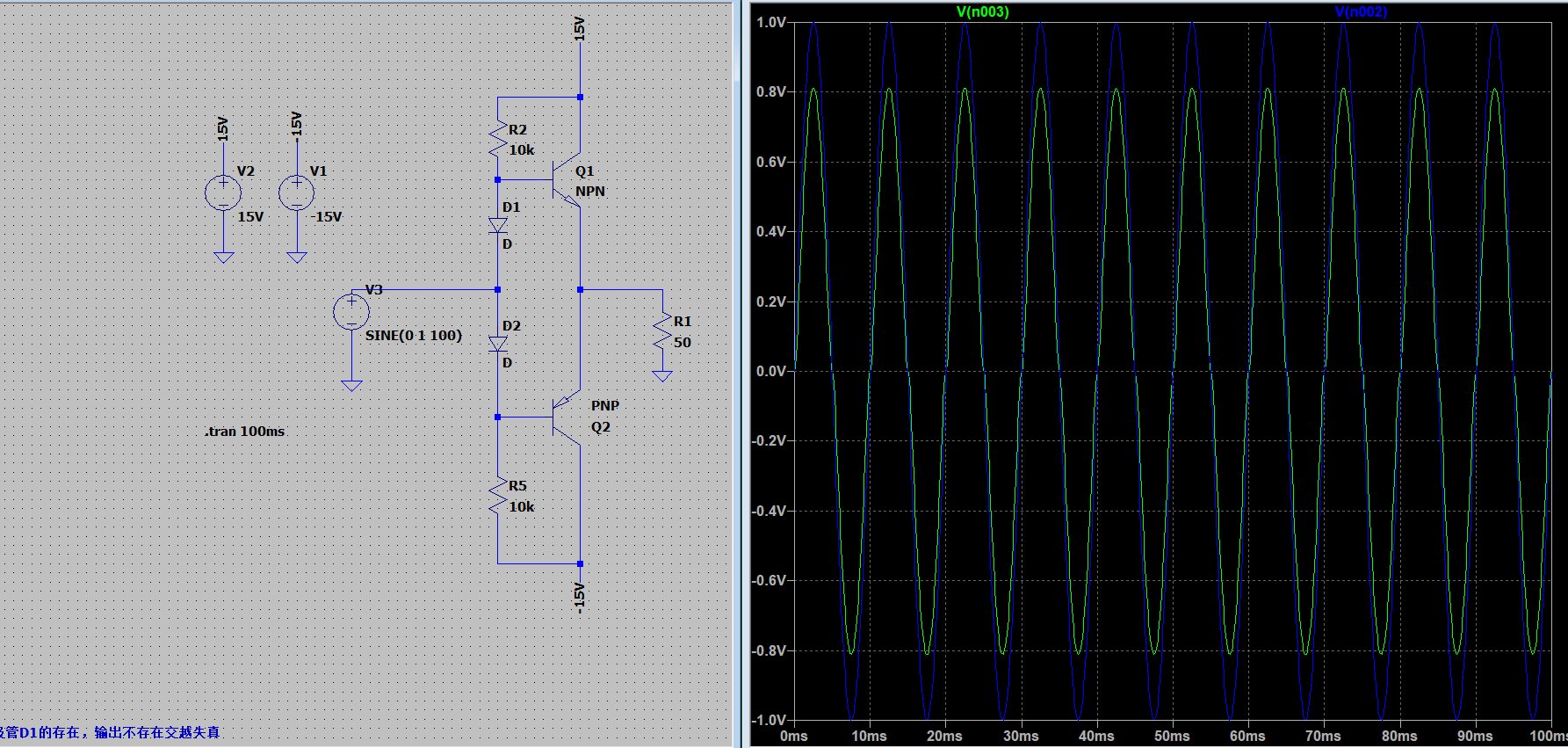Click the blue Chinese comment mentioning D1
The height and width of the screenshot is (748, 1568).
point(110,732)
